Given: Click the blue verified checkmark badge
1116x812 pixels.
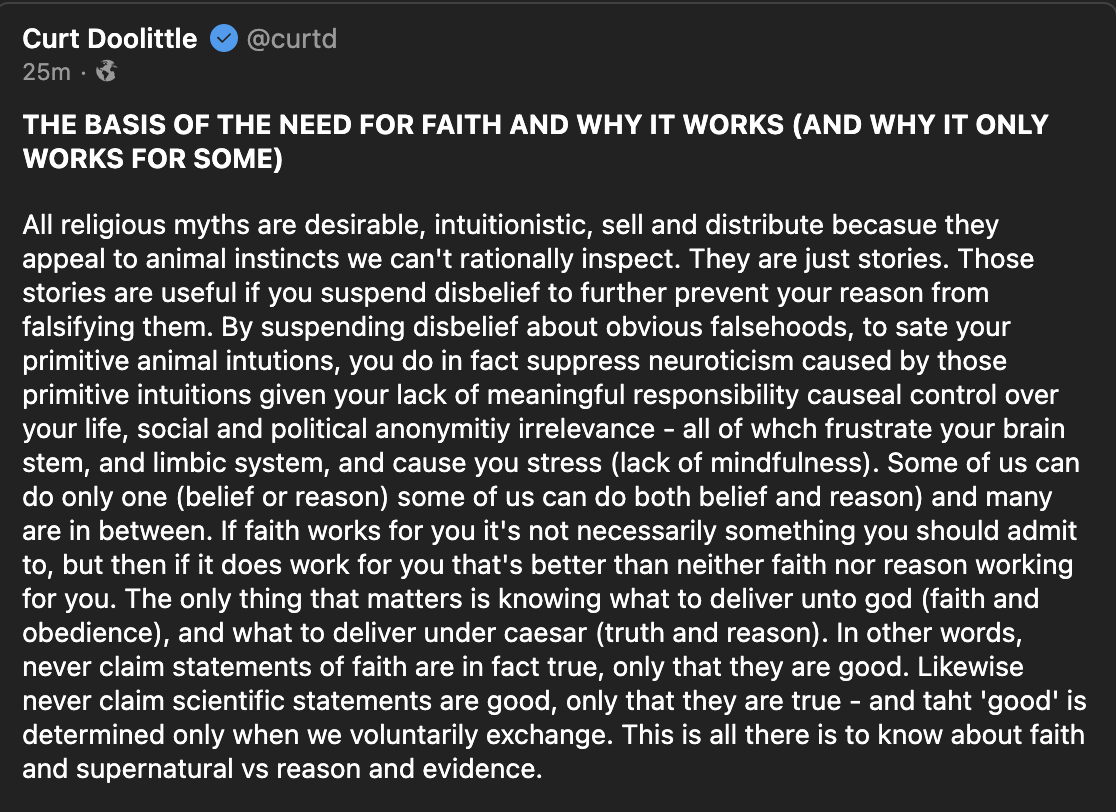Looking at the screenshot, I should pyautogui.click(x=223, y=39).
